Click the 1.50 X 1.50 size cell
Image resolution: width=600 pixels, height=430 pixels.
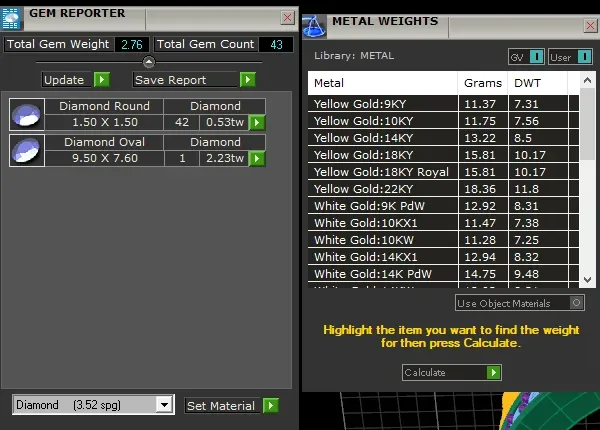pyautogui.click(x=104, y=122)
